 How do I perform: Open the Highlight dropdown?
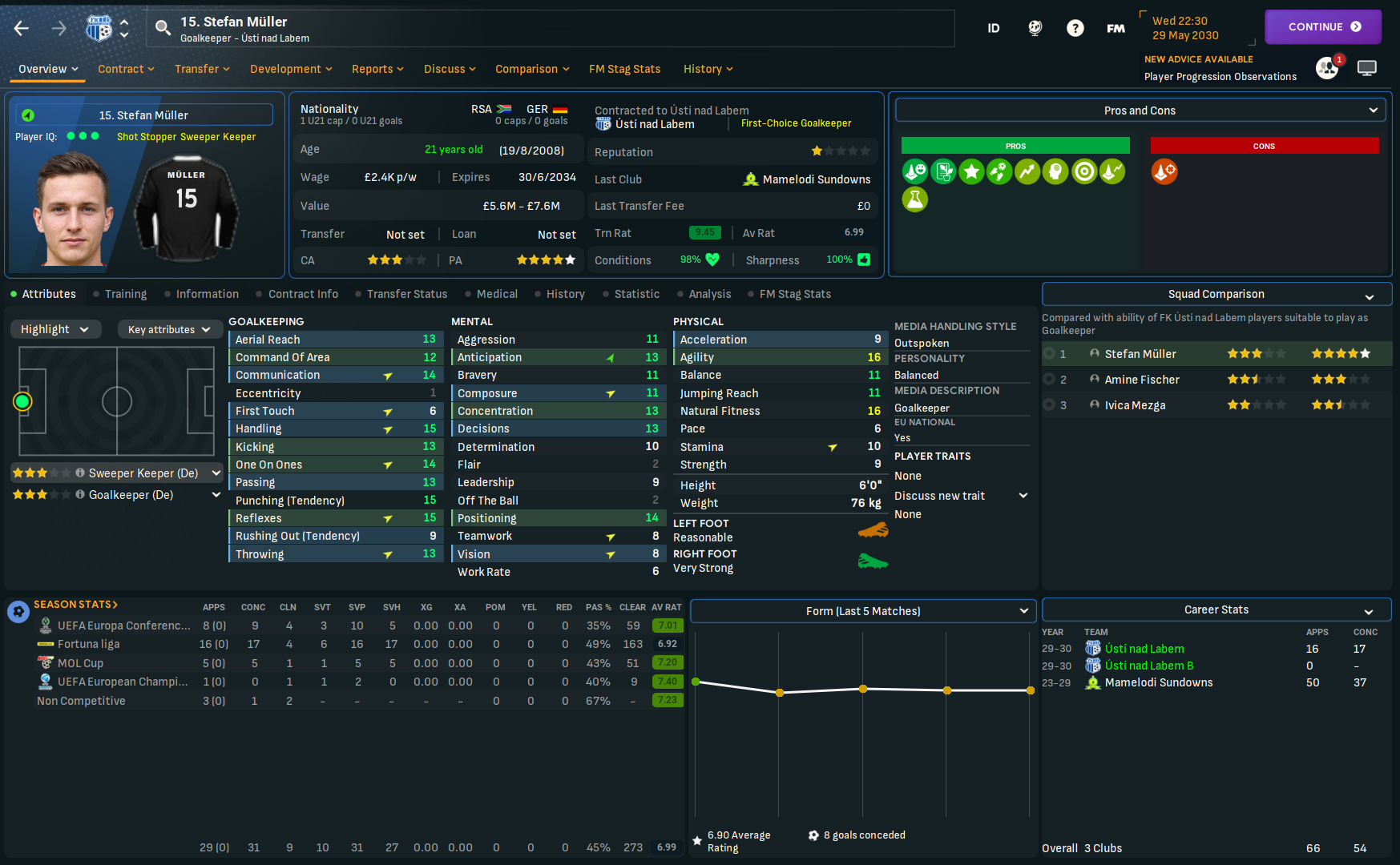coord(55,329)
